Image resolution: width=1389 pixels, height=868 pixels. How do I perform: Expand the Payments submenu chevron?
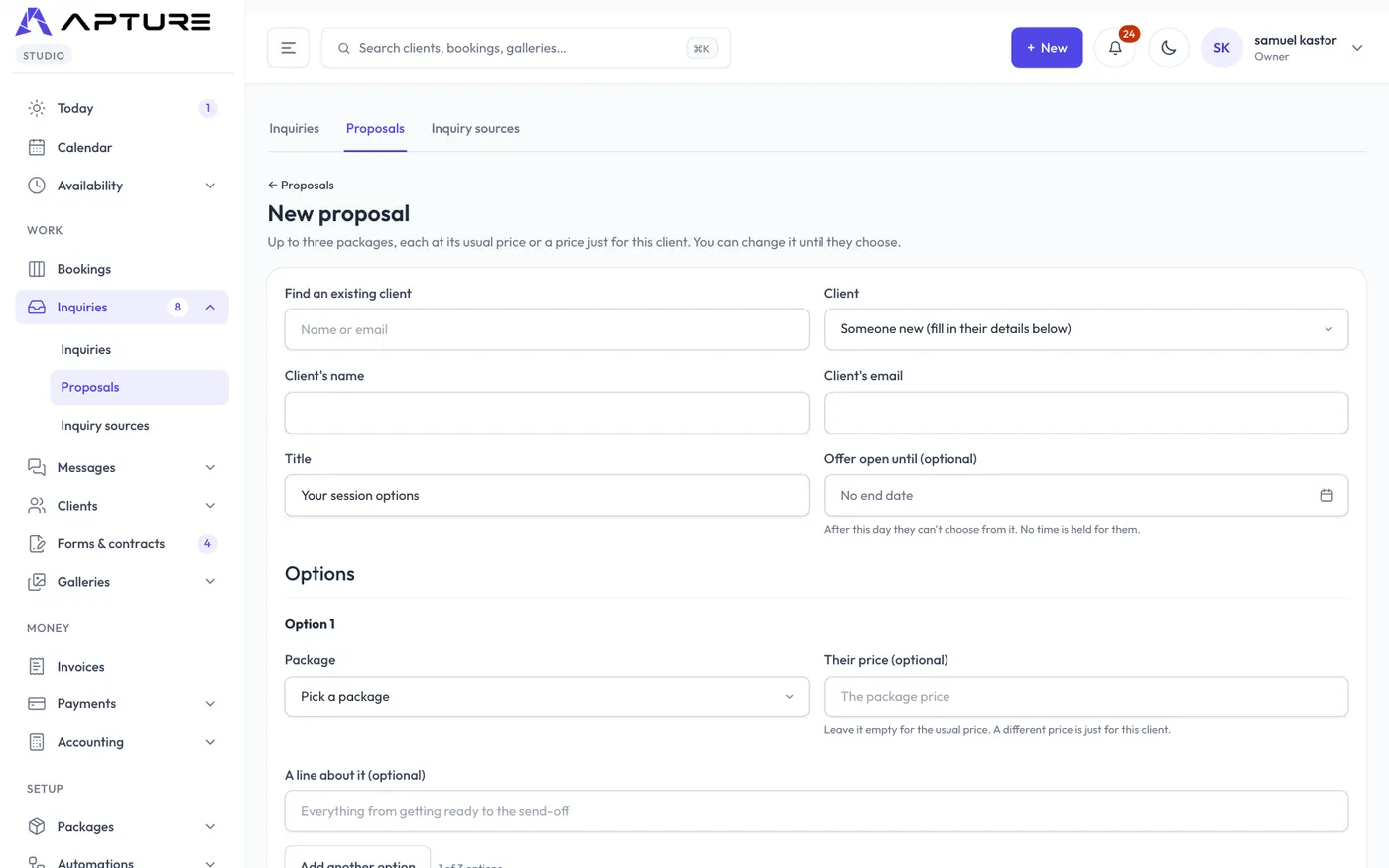click(210, 704)
